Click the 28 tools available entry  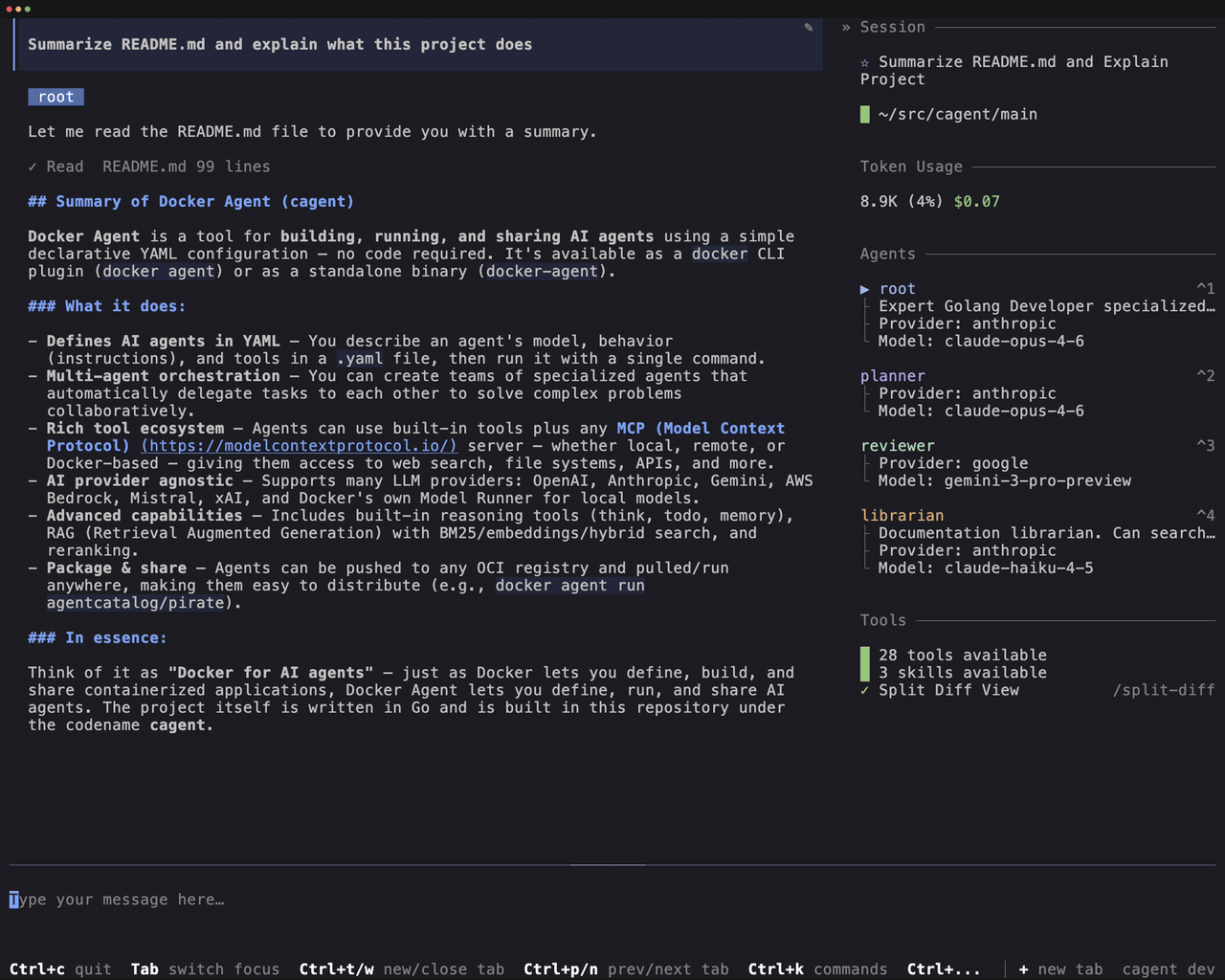click(963, 656)
